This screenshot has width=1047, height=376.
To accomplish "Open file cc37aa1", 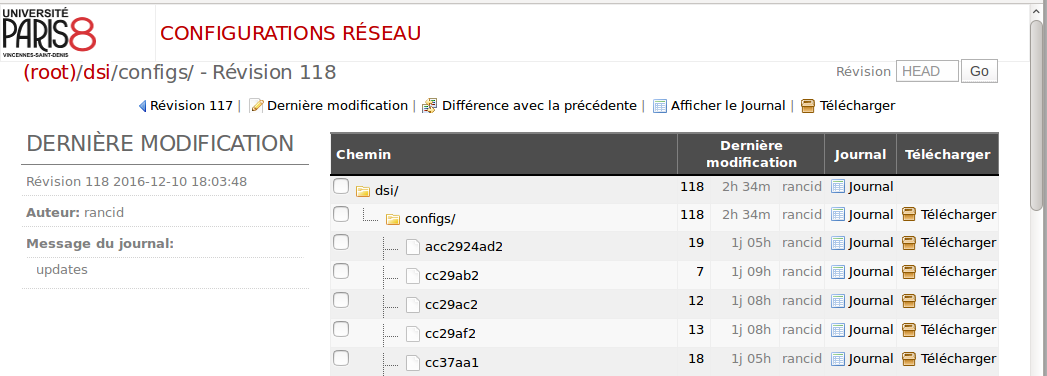I will pyautogui.click(x=452, y=363).
